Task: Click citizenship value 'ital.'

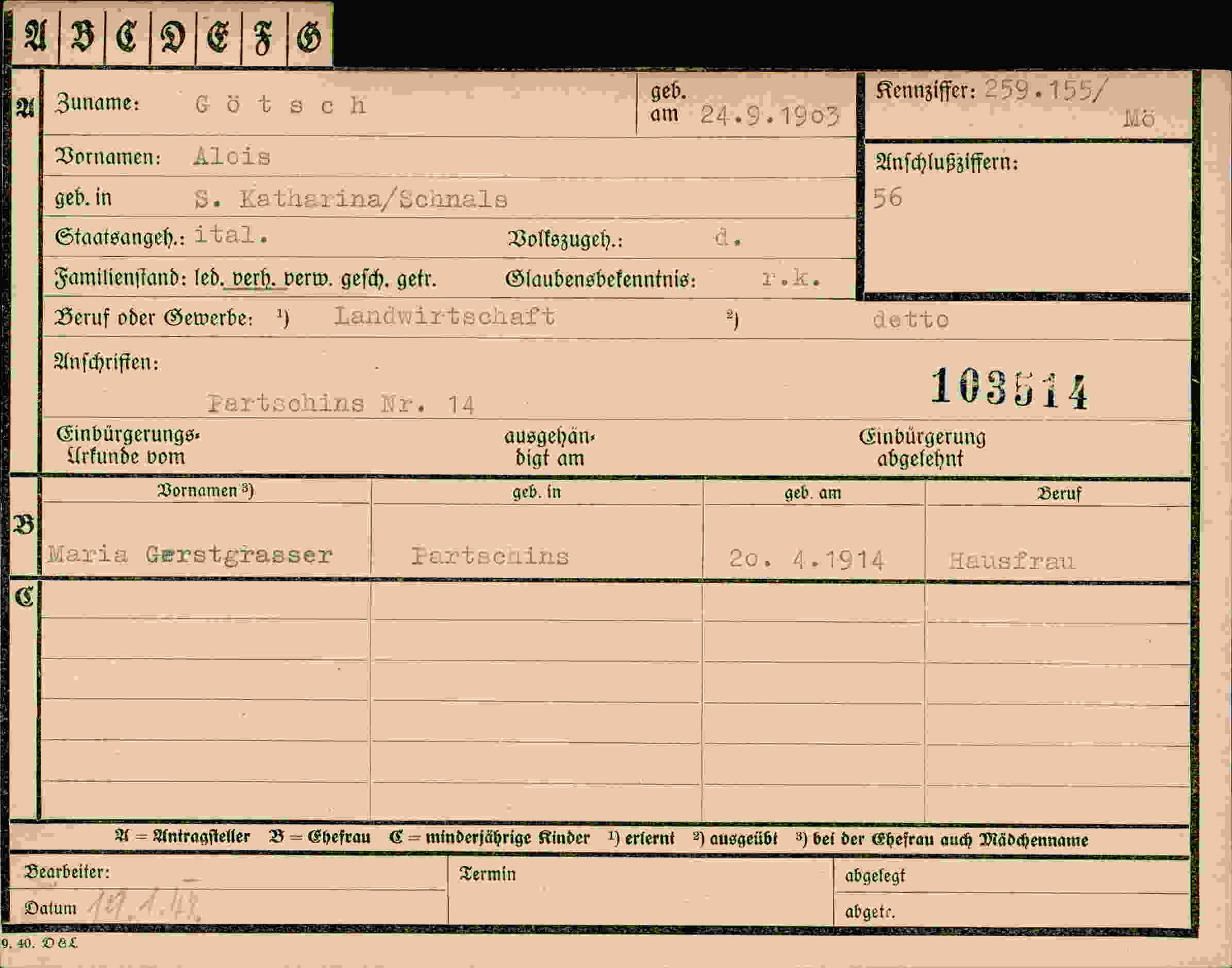Action: [x=231, y=235]
